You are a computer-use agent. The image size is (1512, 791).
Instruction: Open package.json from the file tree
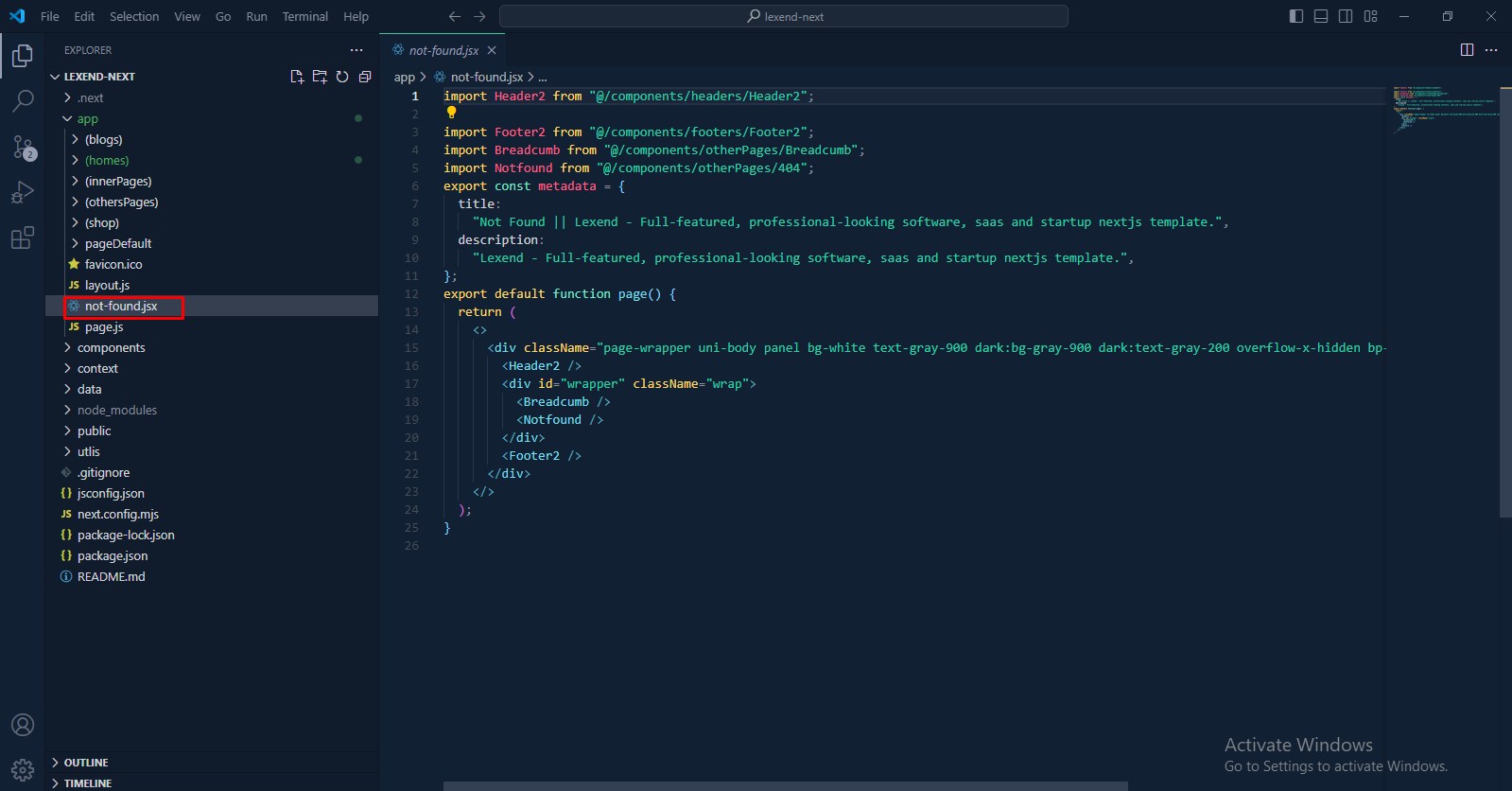[x=112, y=556]
